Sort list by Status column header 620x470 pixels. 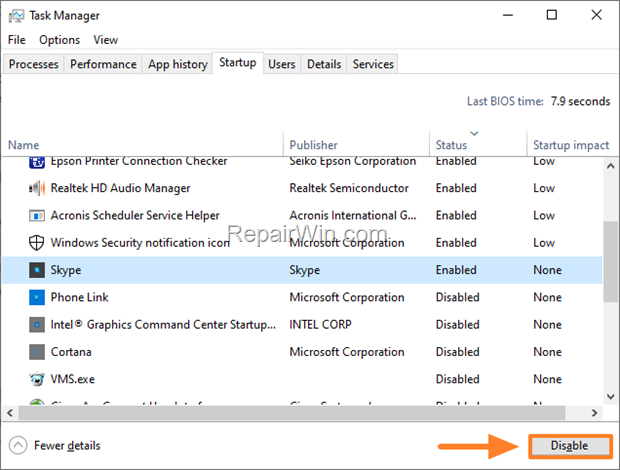pos(478,143)
